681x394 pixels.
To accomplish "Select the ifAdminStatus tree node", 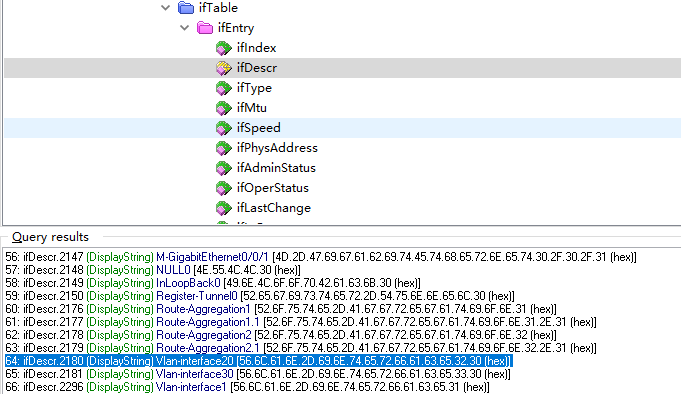I will [x=276, y=168].
